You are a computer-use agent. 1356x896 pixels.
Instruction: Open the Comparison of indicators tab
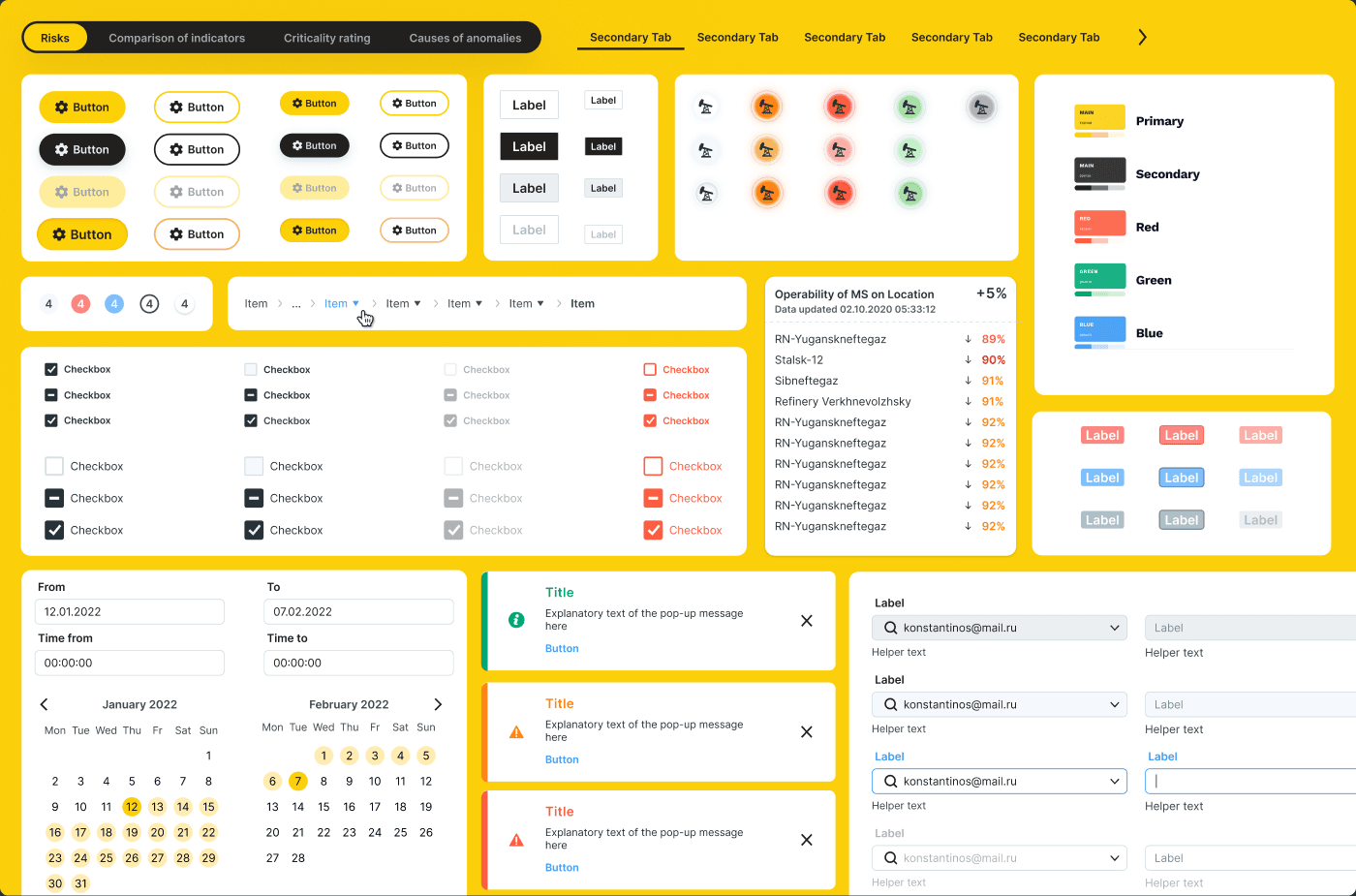[x=176, y=38]
